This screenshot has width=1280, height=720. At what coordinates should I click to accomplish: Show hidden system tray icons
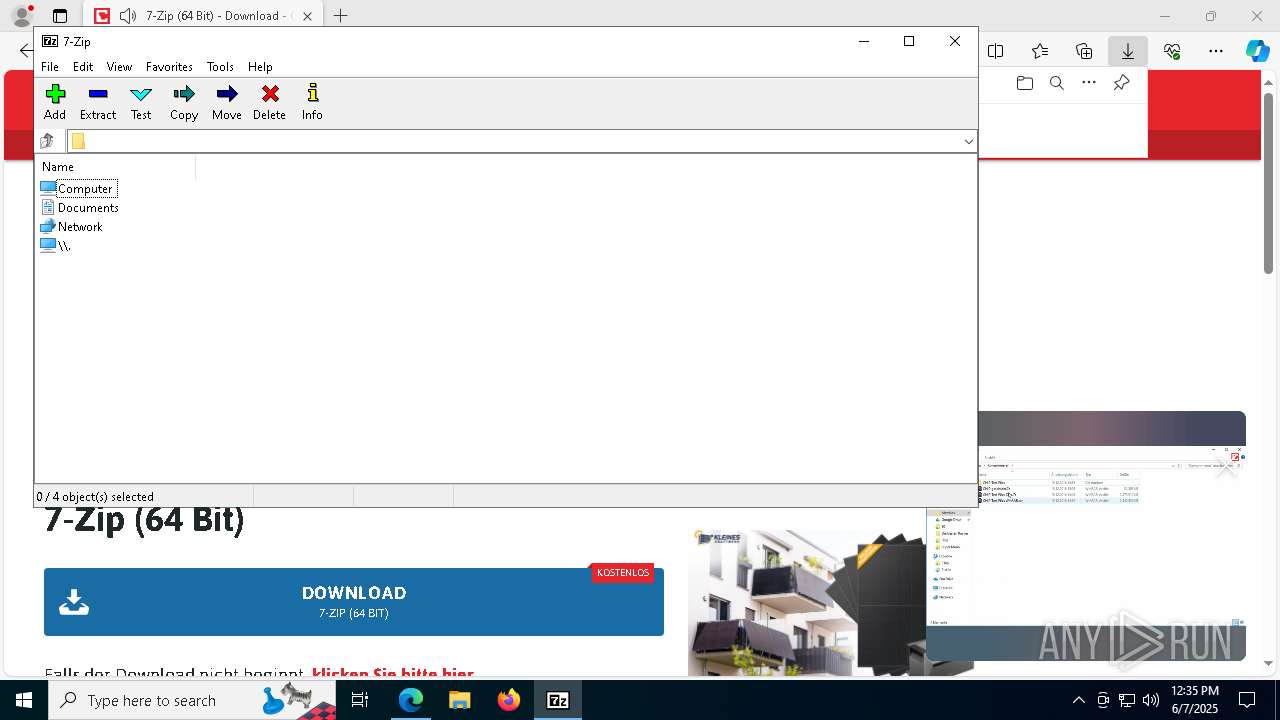point(1078,700)
